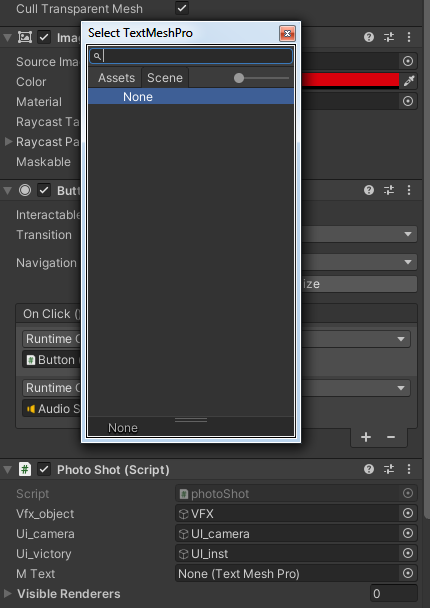Open Photo Shot script help reference
430x608 pixels.
(x=369, y=470)
